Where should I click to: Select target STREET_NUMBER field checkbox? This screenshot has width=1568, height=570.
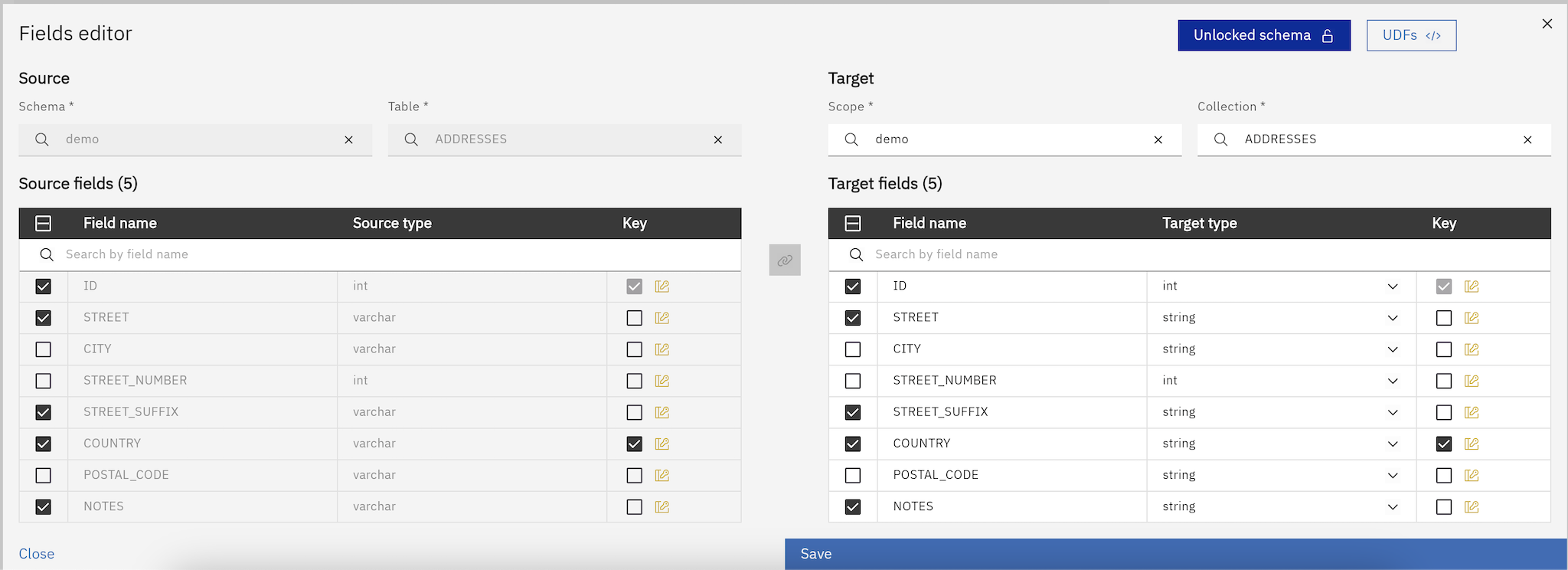coord(853,381)
